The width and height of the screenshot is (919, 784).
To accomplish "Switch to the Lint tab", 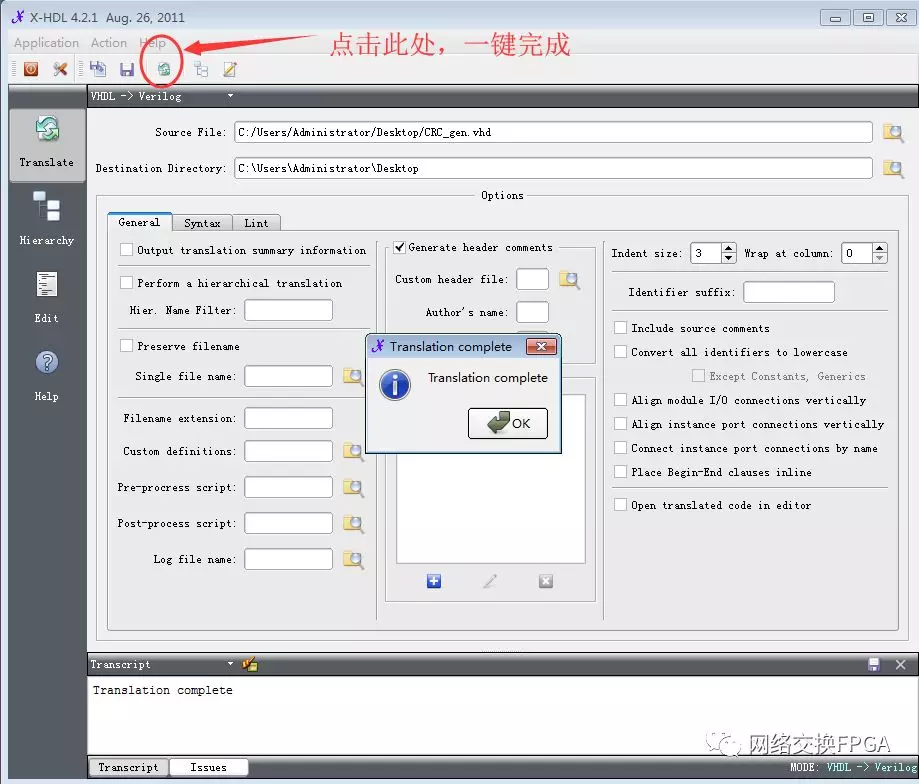I will point(256,223).
